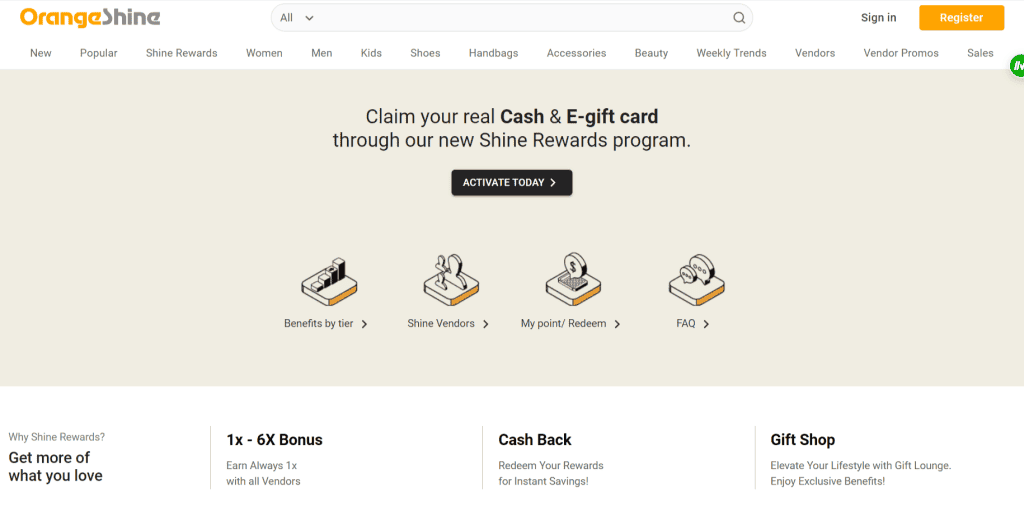The width and height of the screenshot is (1024, 530).
Task: Click the Sign in link
Action: [x=878, y=18]
